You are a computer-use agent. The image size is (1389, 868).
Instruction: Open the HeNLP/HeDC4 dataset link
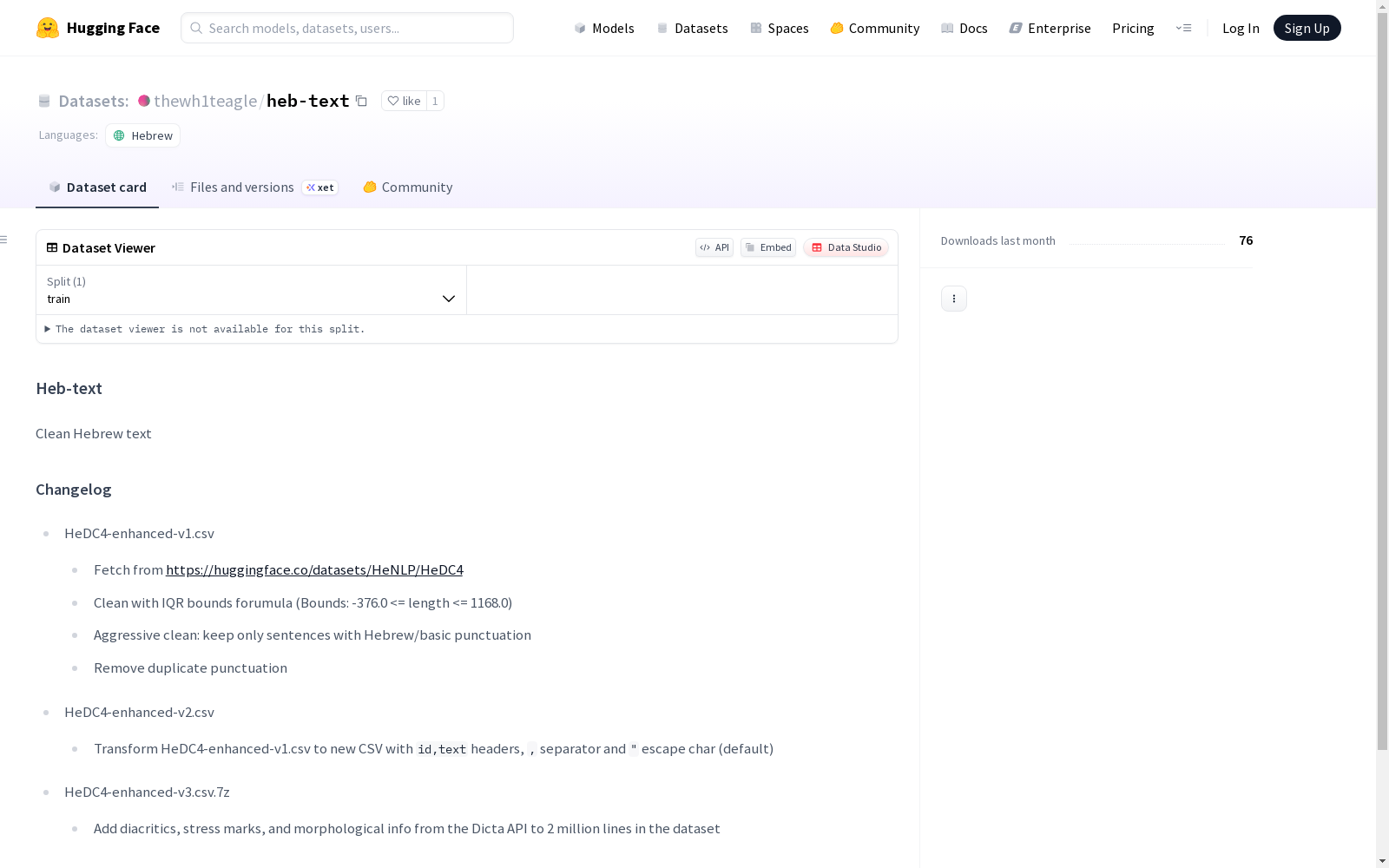click(x=314, y=569)
